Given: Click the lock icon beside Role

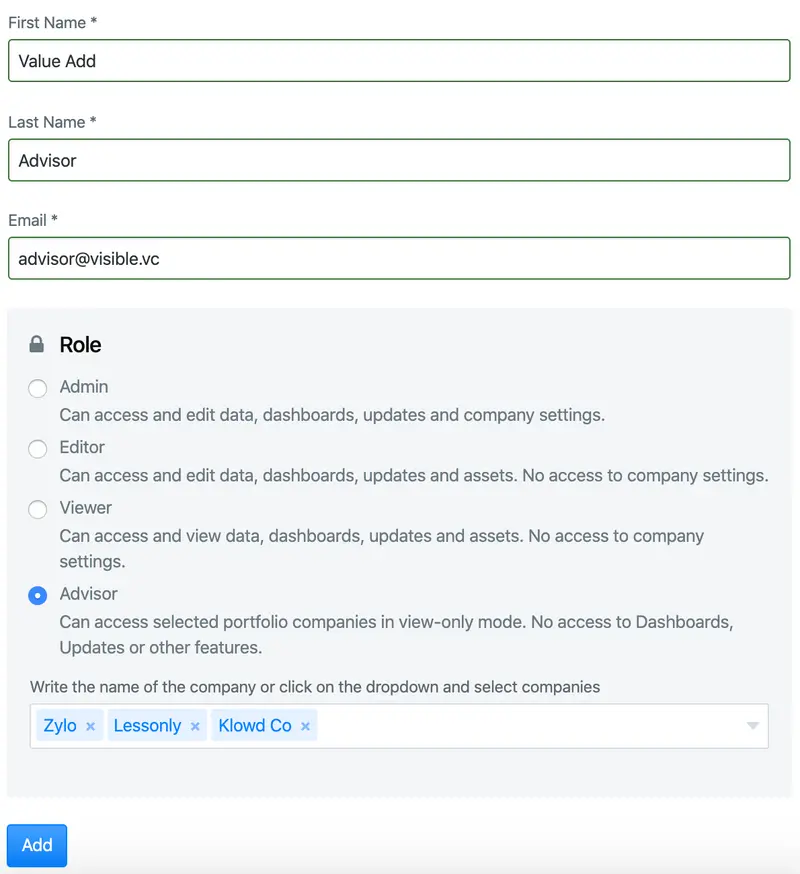Looking at the screenshot, I should tap(37, 344).
